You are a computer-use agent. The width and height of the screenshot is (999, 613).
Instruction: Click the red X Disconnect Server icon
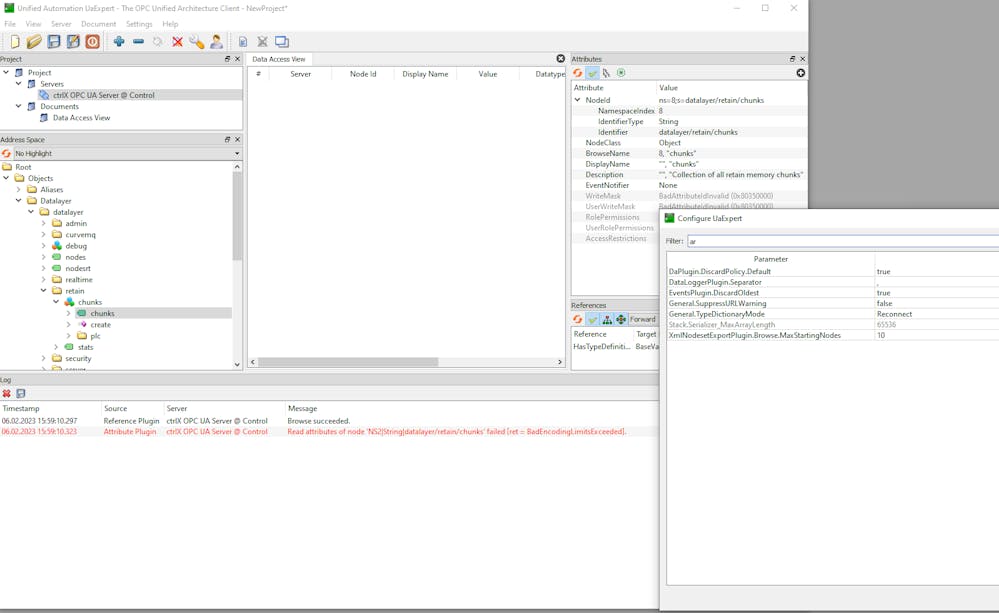click(177, 42)
